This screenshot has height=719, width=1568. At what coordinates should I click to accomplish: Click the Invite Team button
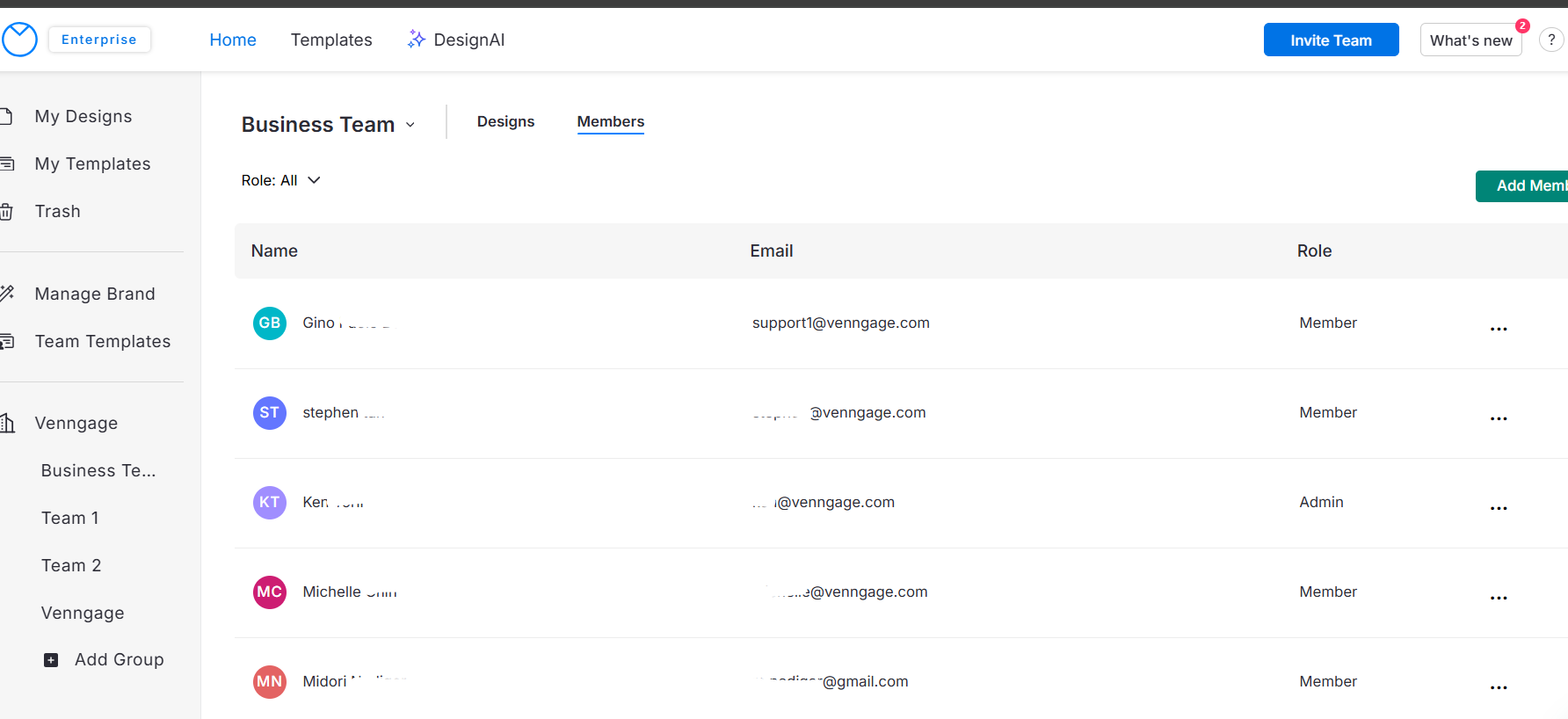1331,40
